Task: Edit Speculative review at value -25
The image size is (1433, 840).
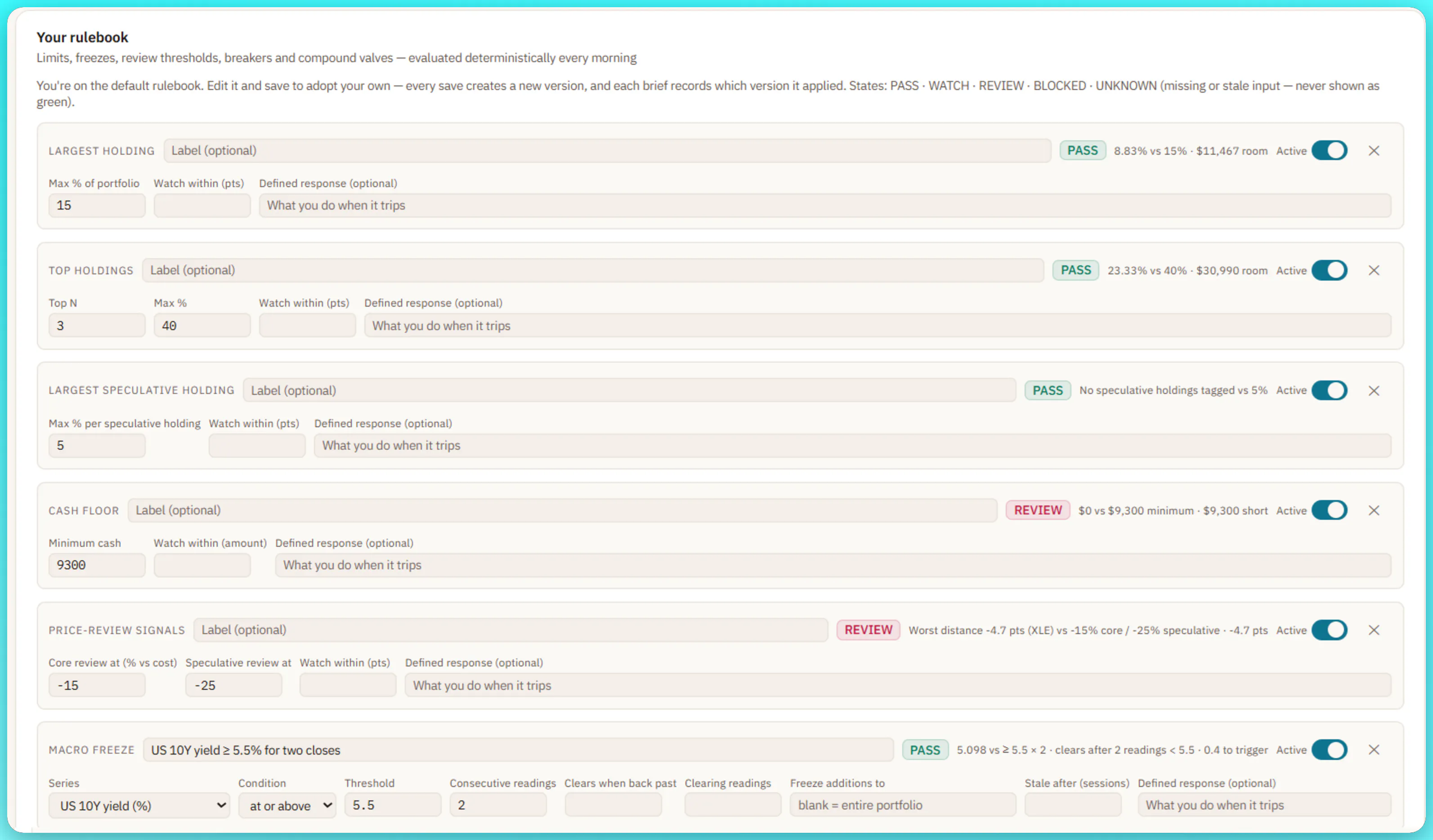Action: 234,685
